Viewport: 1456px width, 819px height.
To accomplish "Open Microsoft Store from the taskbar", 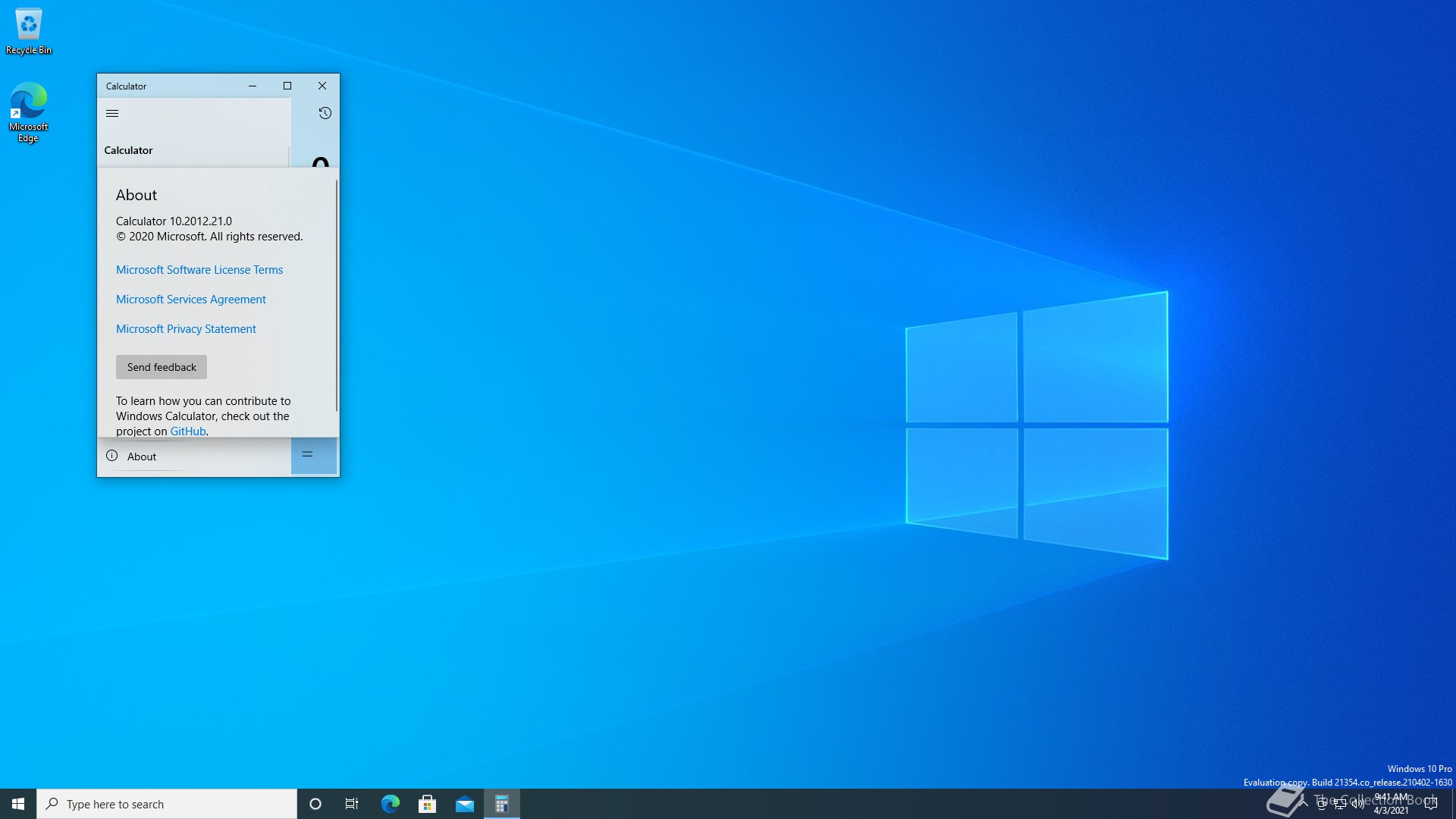I will (427, 804).
